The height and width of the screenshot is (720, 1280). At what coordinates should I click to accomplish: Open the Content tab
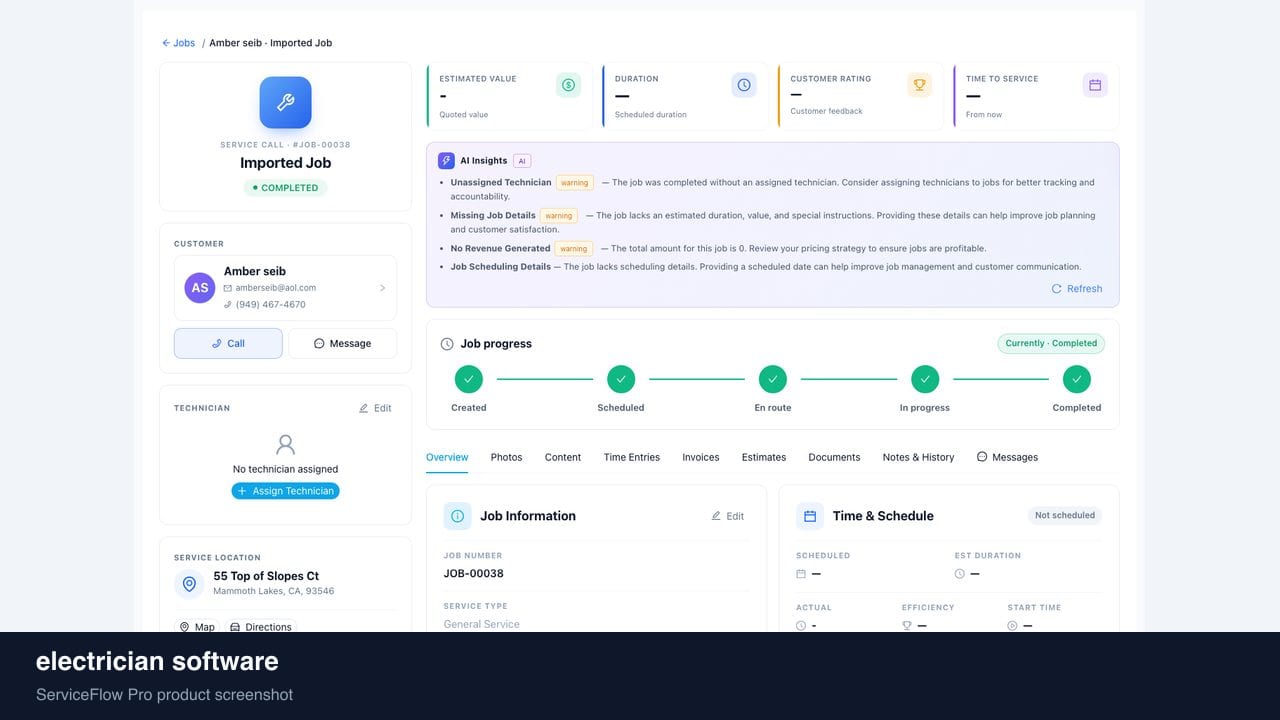point(563,457)
